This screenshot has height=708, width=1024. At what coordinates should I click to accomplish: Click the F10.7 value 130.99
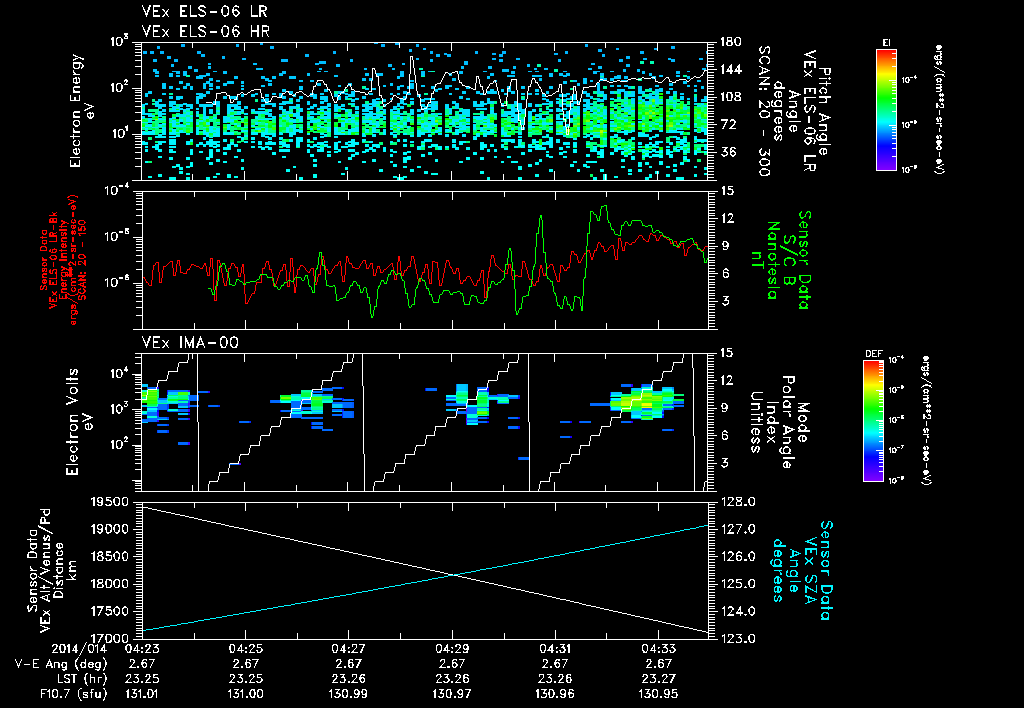pyautogui.click(x=348, y=694)
